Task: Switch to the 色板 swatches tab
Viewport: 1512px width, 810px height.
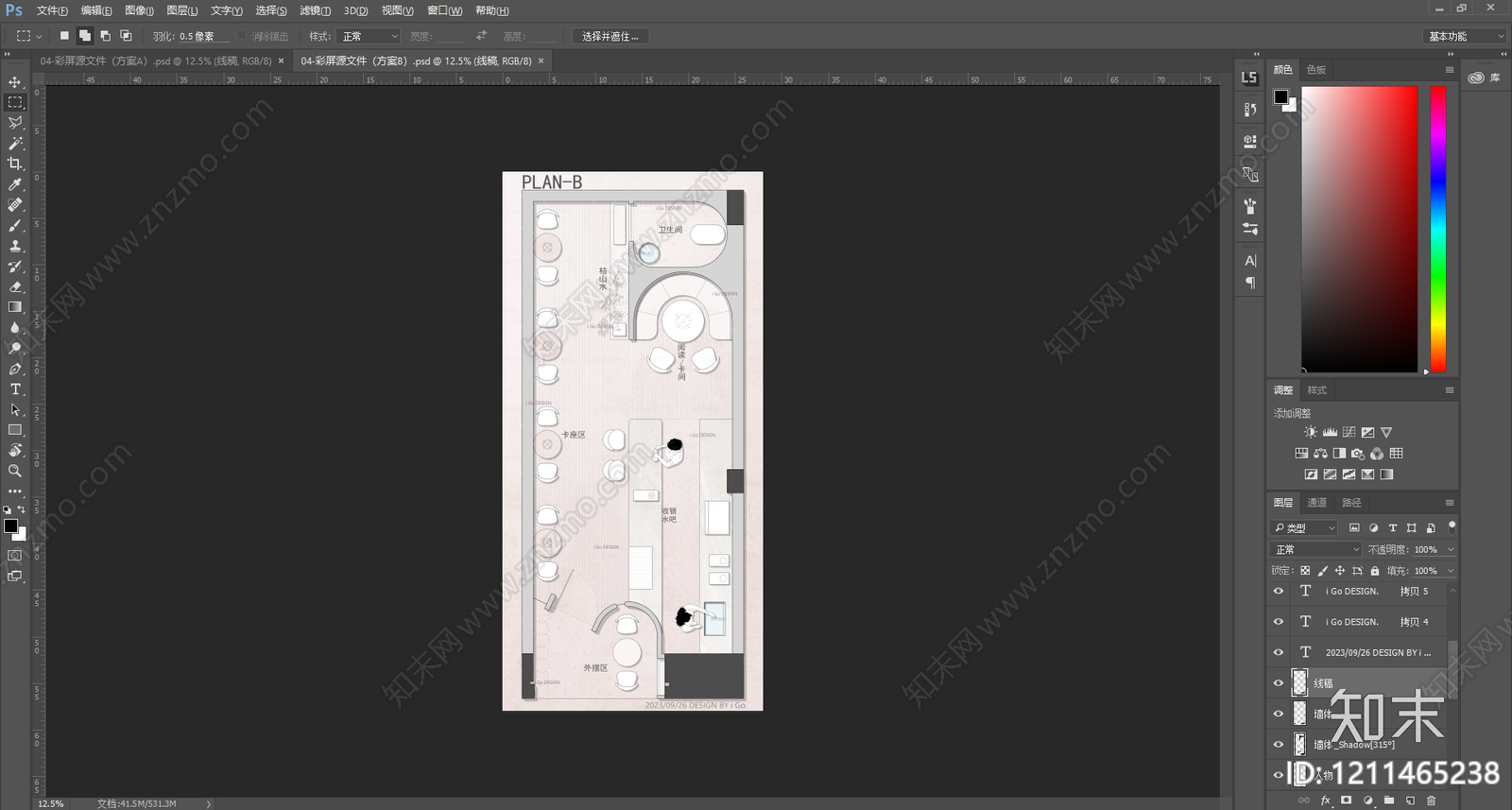Action: pos(1316,70)
